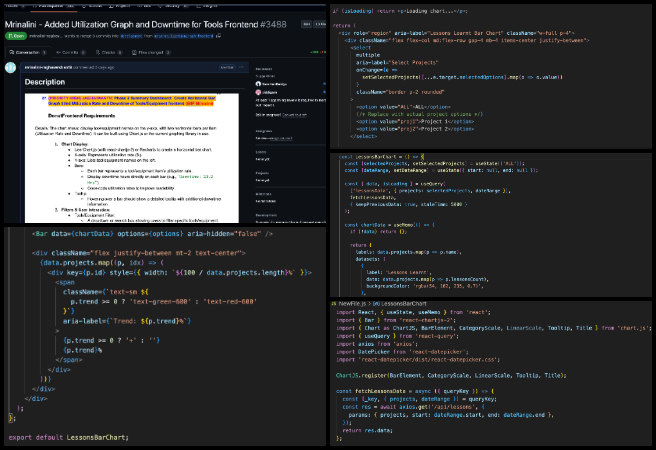Viewport: 656px width, 450px height.
Task: Click the aria-label="Select Projects" code line
Action: 397,62
